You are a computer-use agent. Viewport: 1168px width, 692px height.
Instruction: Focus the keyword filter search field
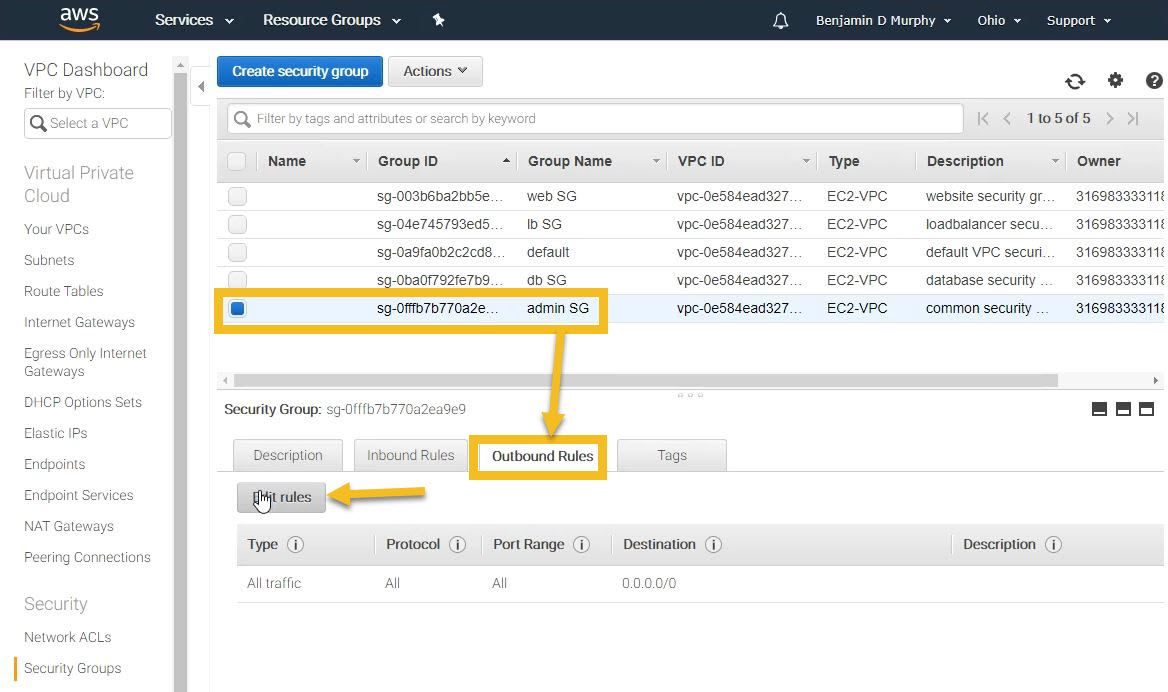pyautogui.click(x=594, y=119)
